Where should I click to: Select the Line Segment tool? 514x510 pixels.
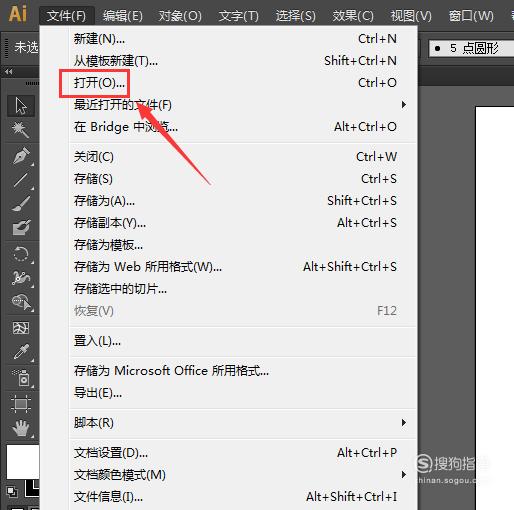[21, 180]
